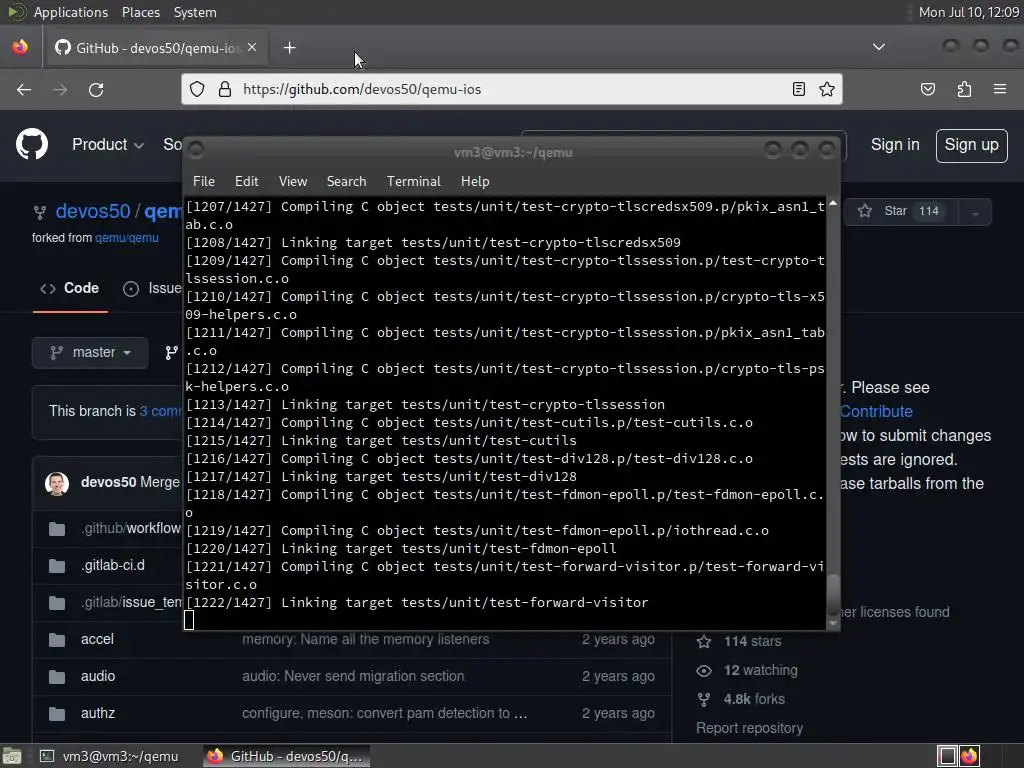Click the branches fork icon beside master

(171, 353)
